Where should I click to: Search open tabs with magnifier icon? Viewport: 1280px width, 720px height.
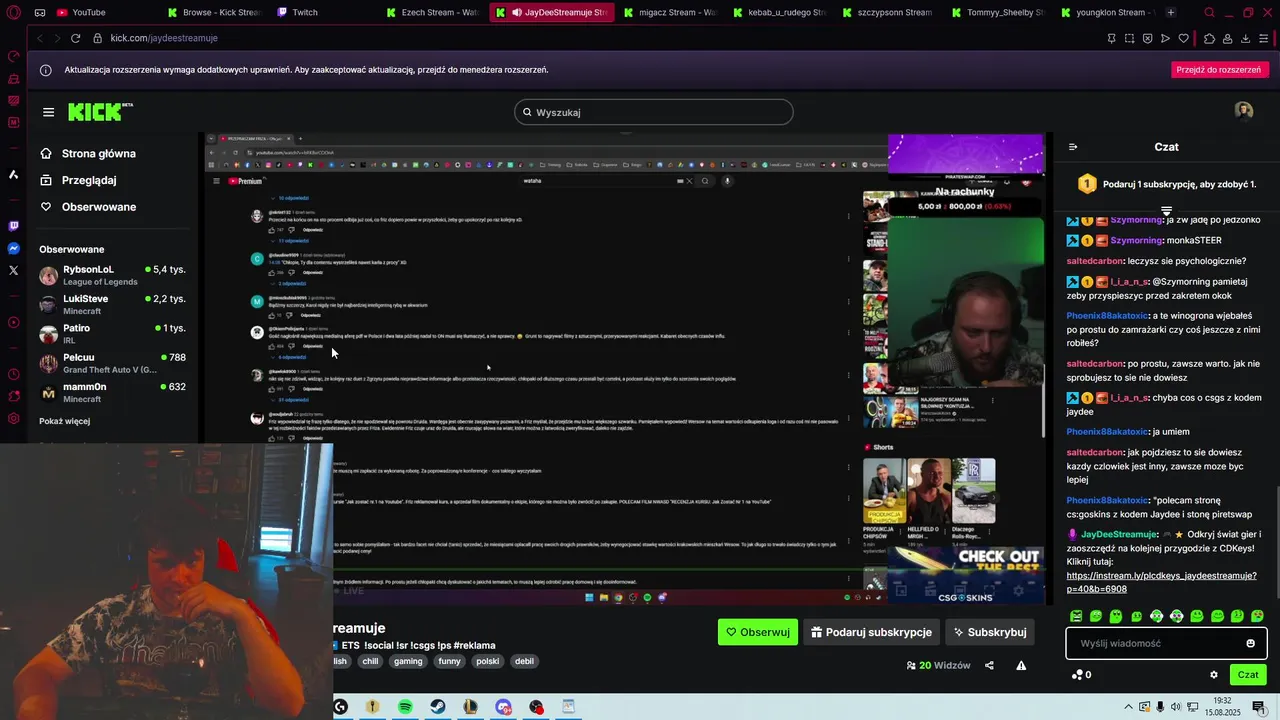1209,13
